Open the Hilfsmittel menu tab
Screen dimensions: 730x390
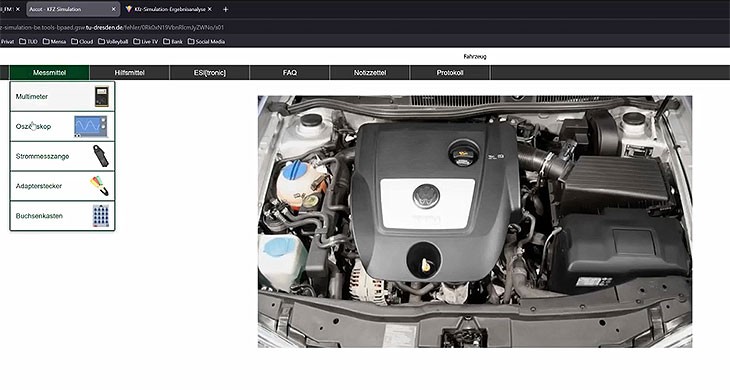(x=129, y=73)
